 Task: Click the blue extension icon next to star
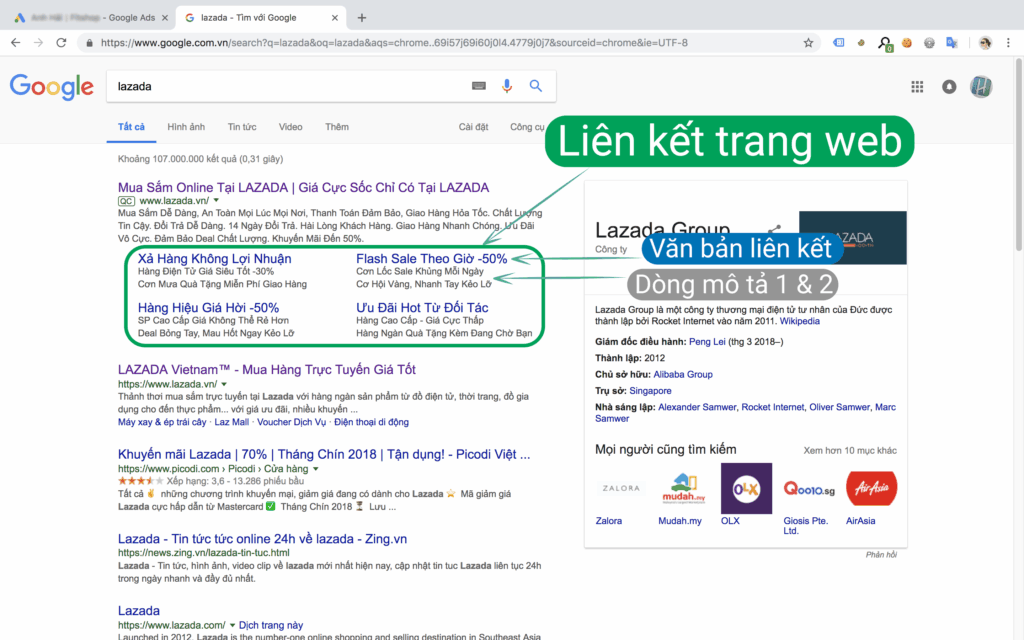(839, 42)
